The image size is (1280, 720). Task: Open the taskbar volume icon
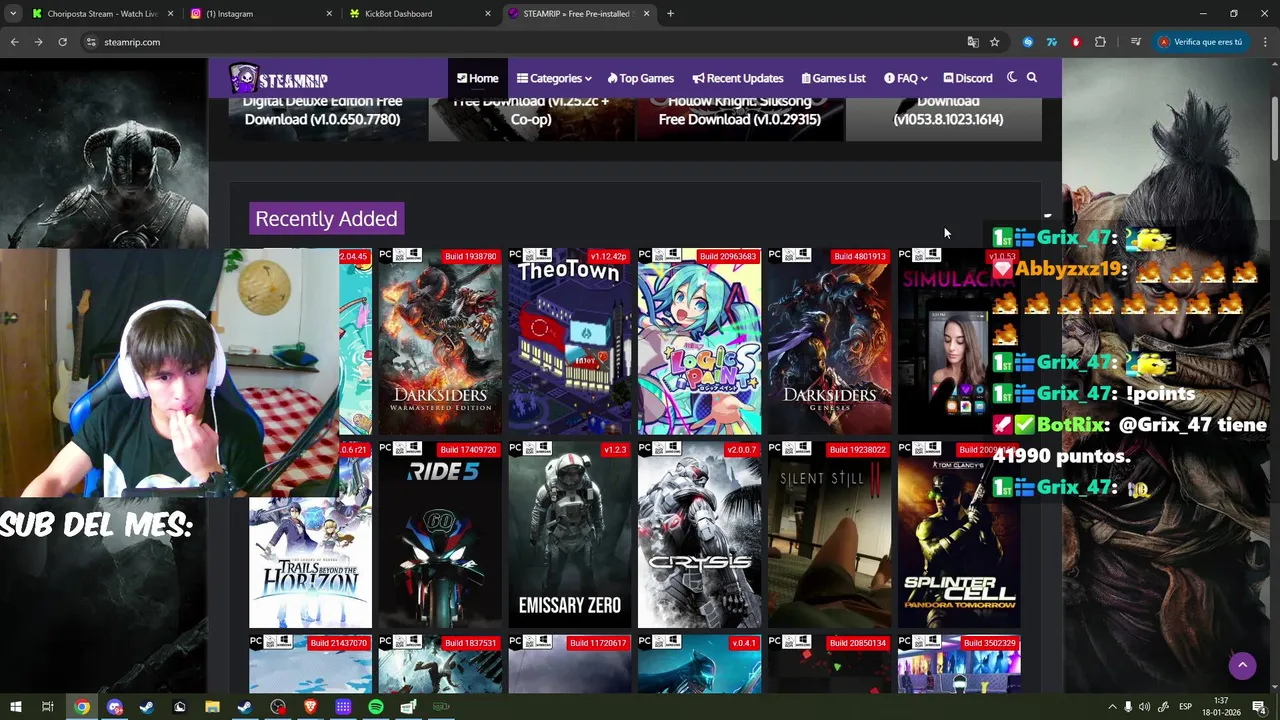pyautogui.click(x=1144, y=707)
